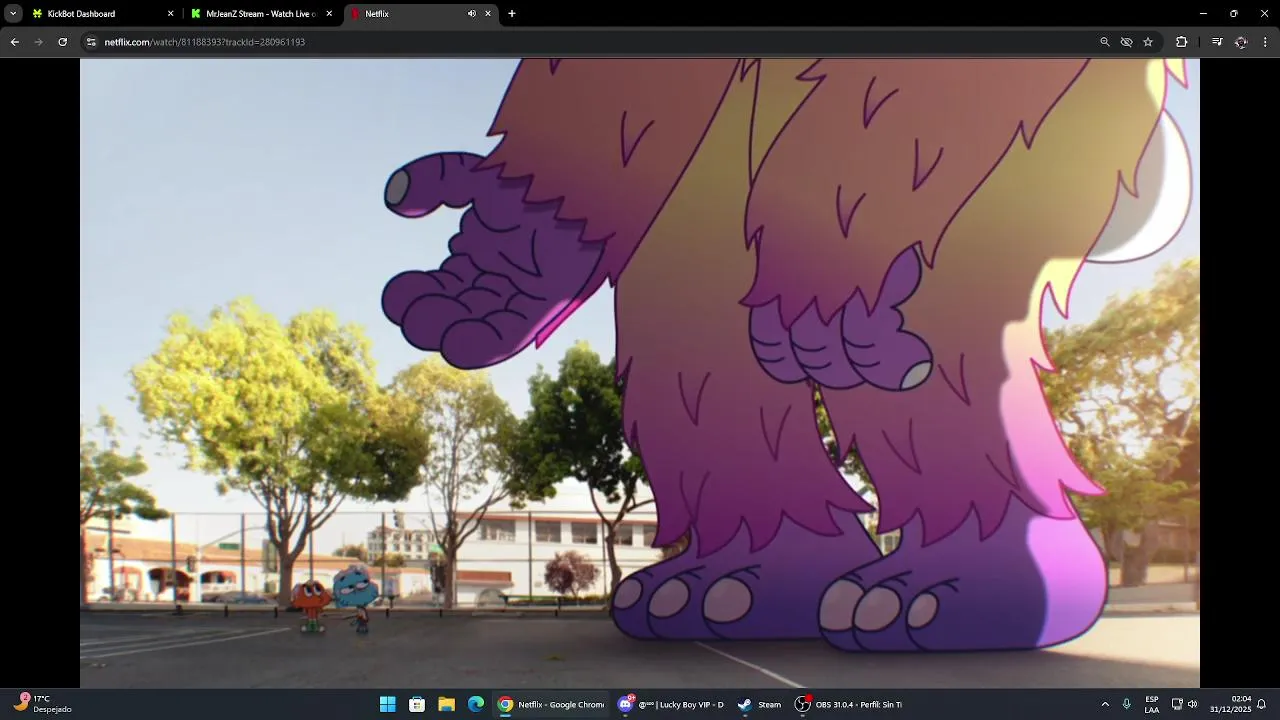Close the Netflix tab

(x=488, y=14)
